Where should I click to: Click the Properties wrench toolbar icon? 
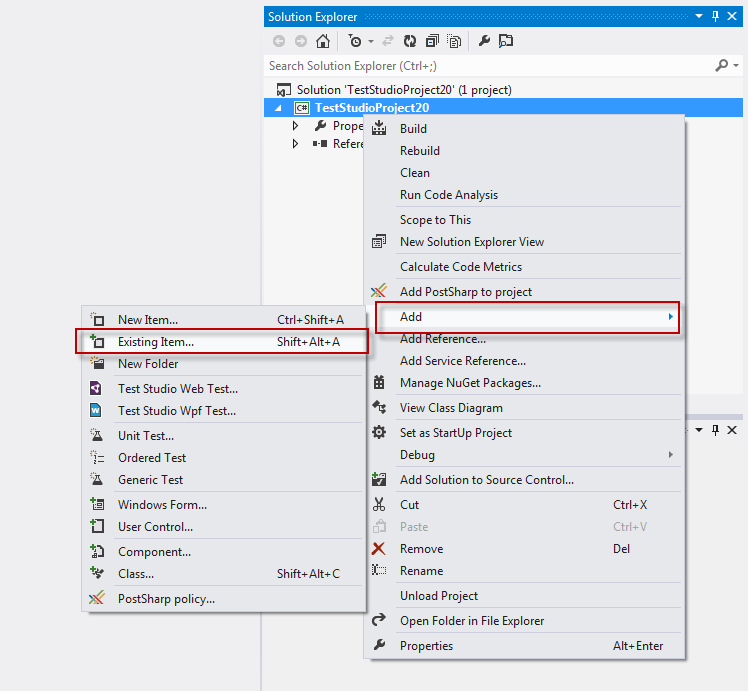click(x=484, y=41)
